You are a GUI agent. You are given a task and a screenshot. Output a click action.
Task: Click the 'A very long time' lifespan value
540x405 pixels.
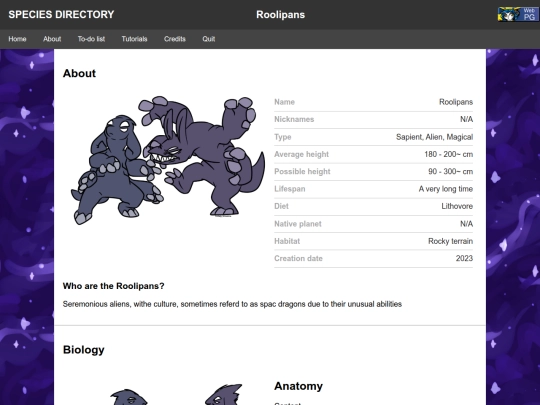click(446, 189)
